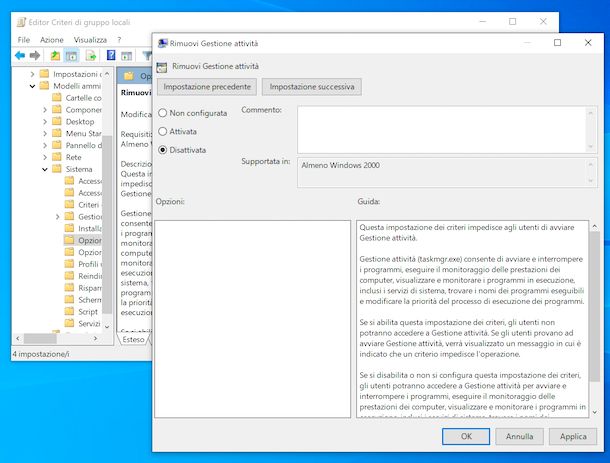Screen dimensions: 610x463
Task: Click the Impostazione precedente button
Action: coord(207,87)
